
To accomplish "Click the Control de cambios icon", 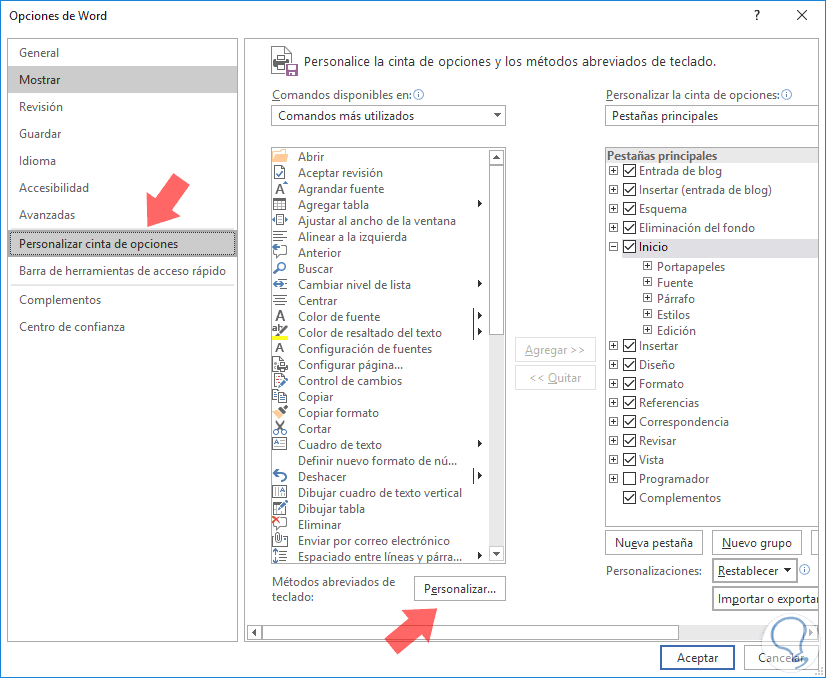I will coord(280,380).
